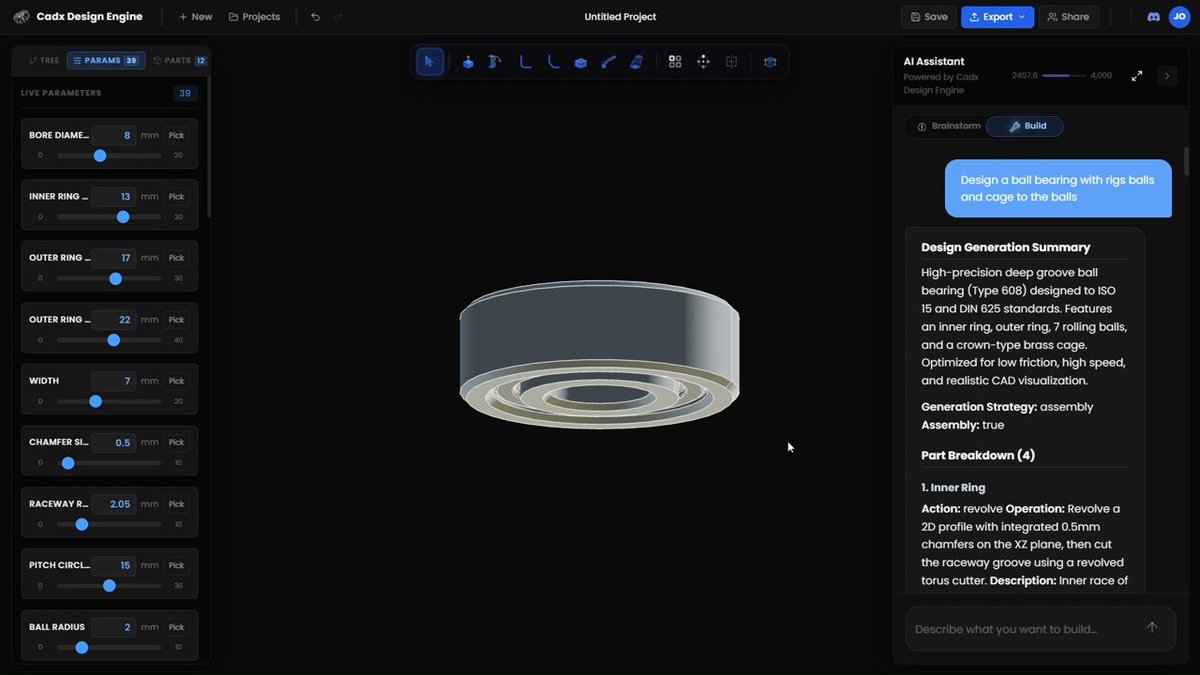
Task: Open the Projects menu
Action: tap(254, 17)
